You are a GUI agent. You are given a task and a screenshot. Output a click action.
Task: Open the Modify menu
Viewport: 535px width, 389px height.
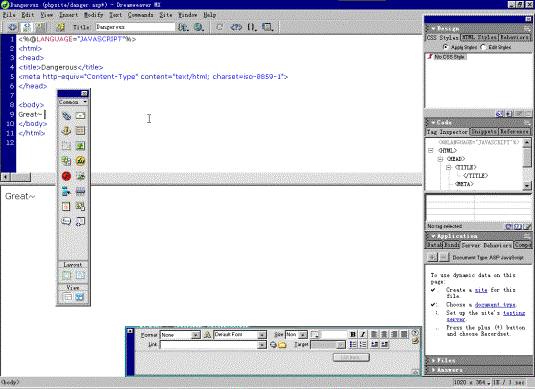93,15
